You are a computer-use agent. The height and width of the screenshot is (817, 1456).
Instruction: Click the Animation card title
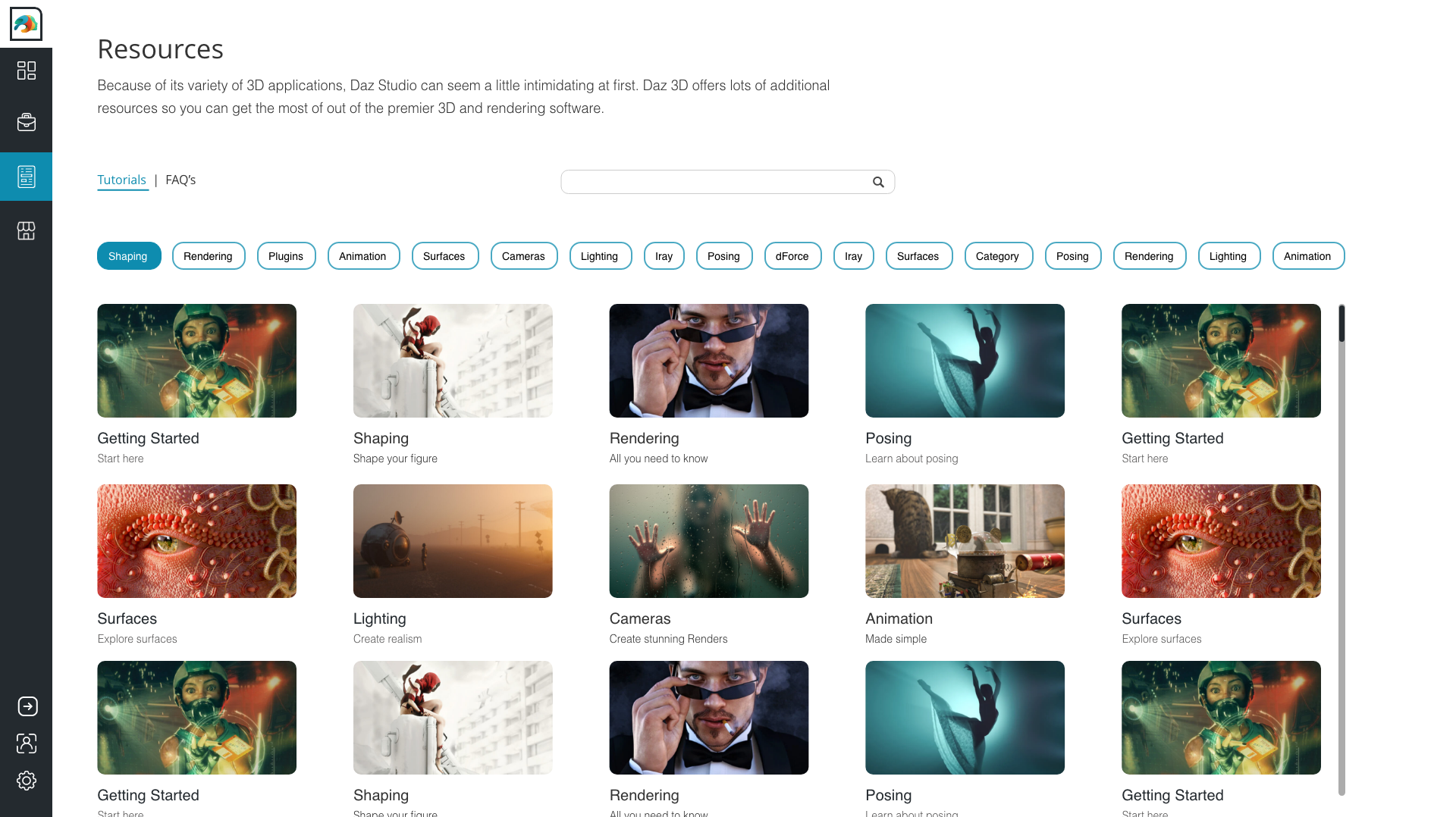pos(899,619)
